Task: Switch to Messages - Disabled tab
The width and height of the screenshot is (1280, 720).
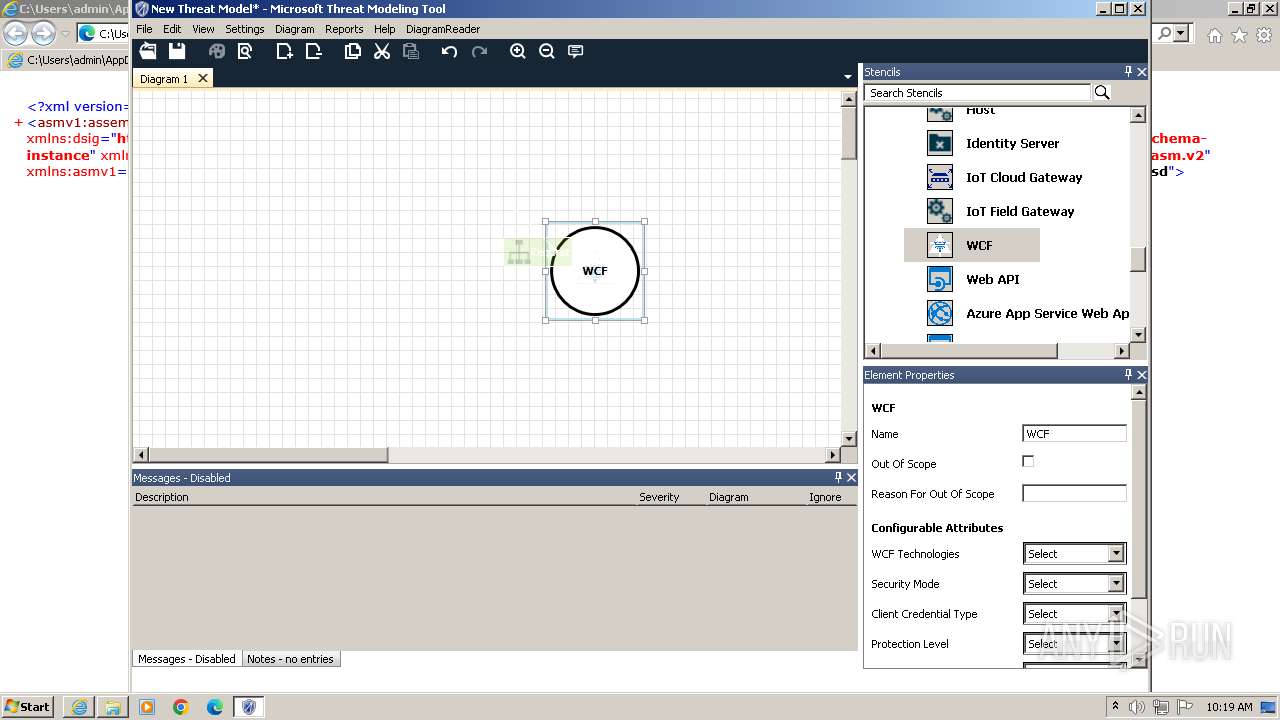Action: [187, 659]
